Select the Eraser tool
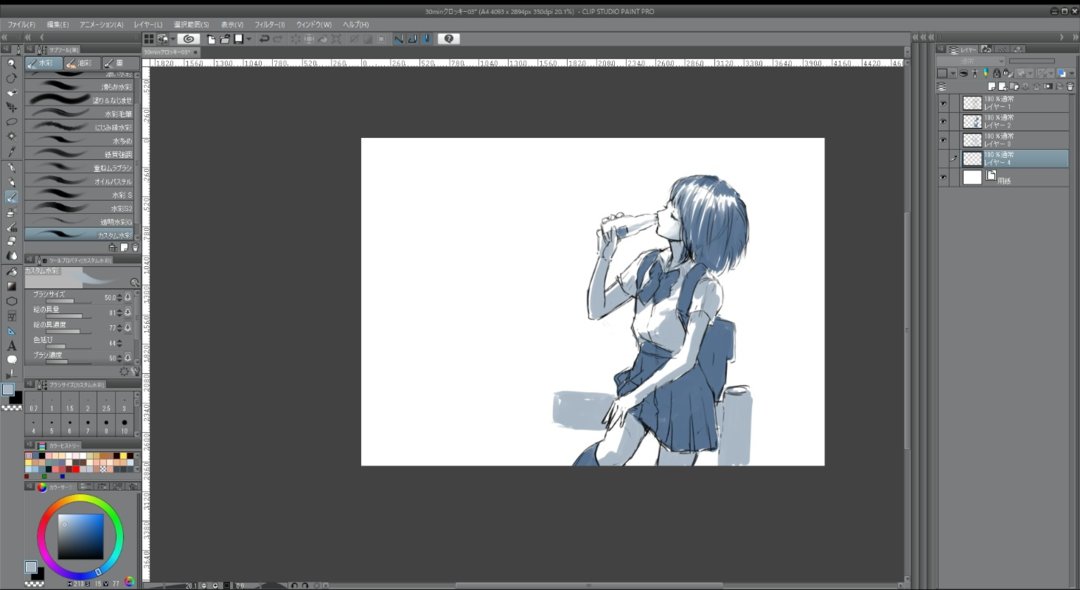Viewport: 1080px width, 590px height. tap(11, 241)
